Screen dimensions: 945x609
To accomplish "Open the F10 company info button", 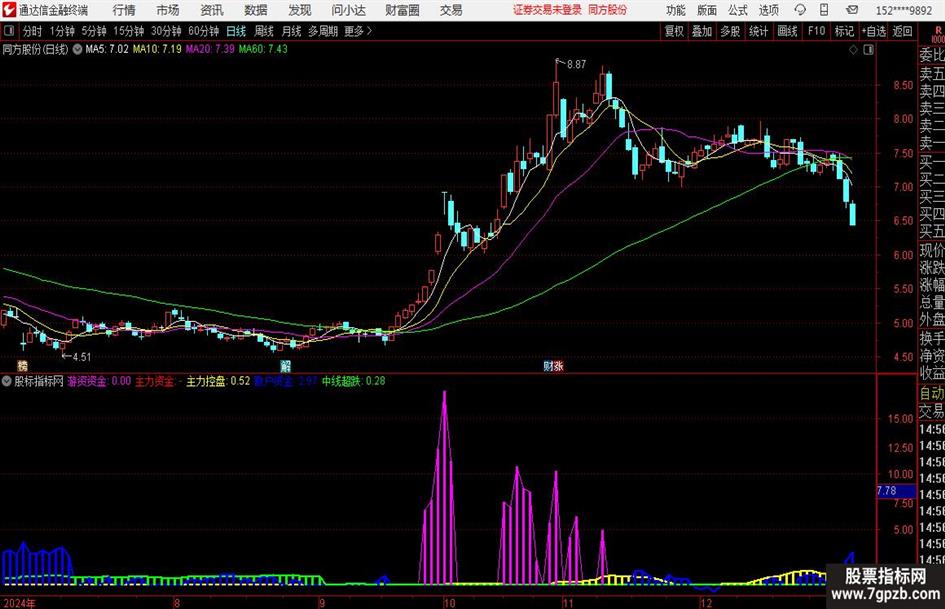I will click(x=816, y=31).
